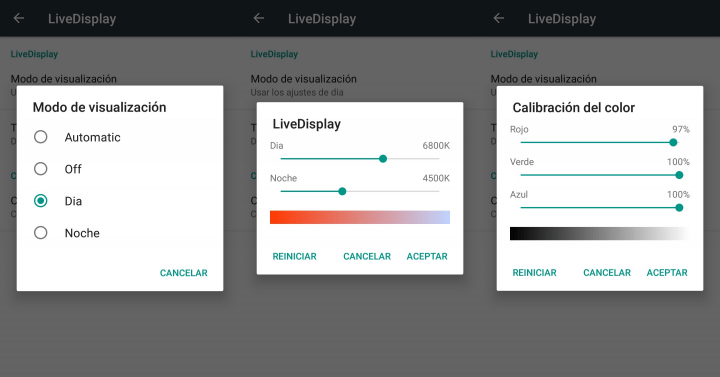Click LiveDisplay title in left screen header
This screenshot has height=377, width=720.
pos(82,19)
